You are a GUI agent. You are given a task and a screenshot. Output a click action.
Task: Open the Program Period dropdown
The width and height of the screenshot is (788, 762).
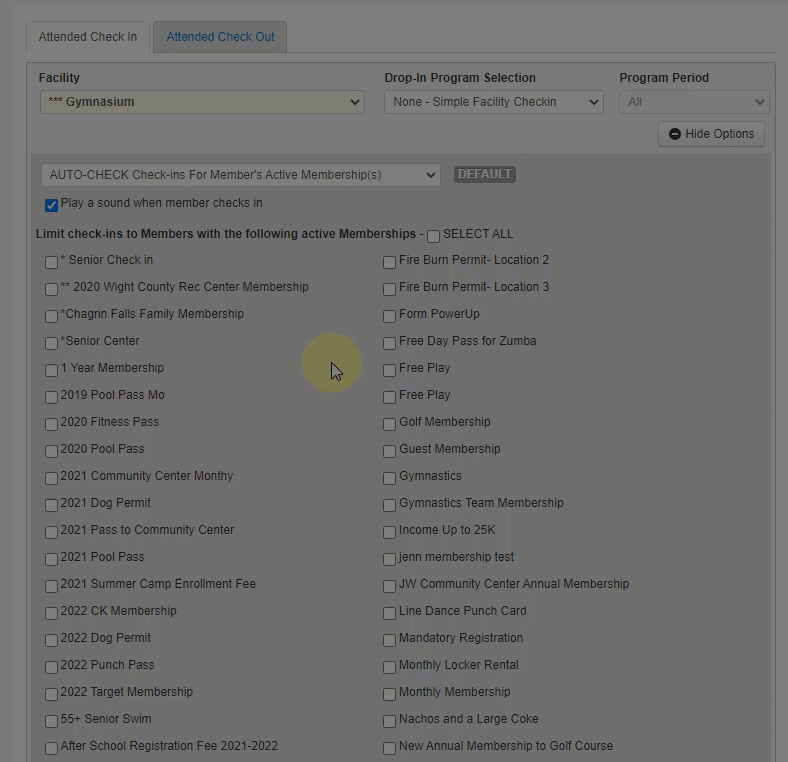pos(693,102)
